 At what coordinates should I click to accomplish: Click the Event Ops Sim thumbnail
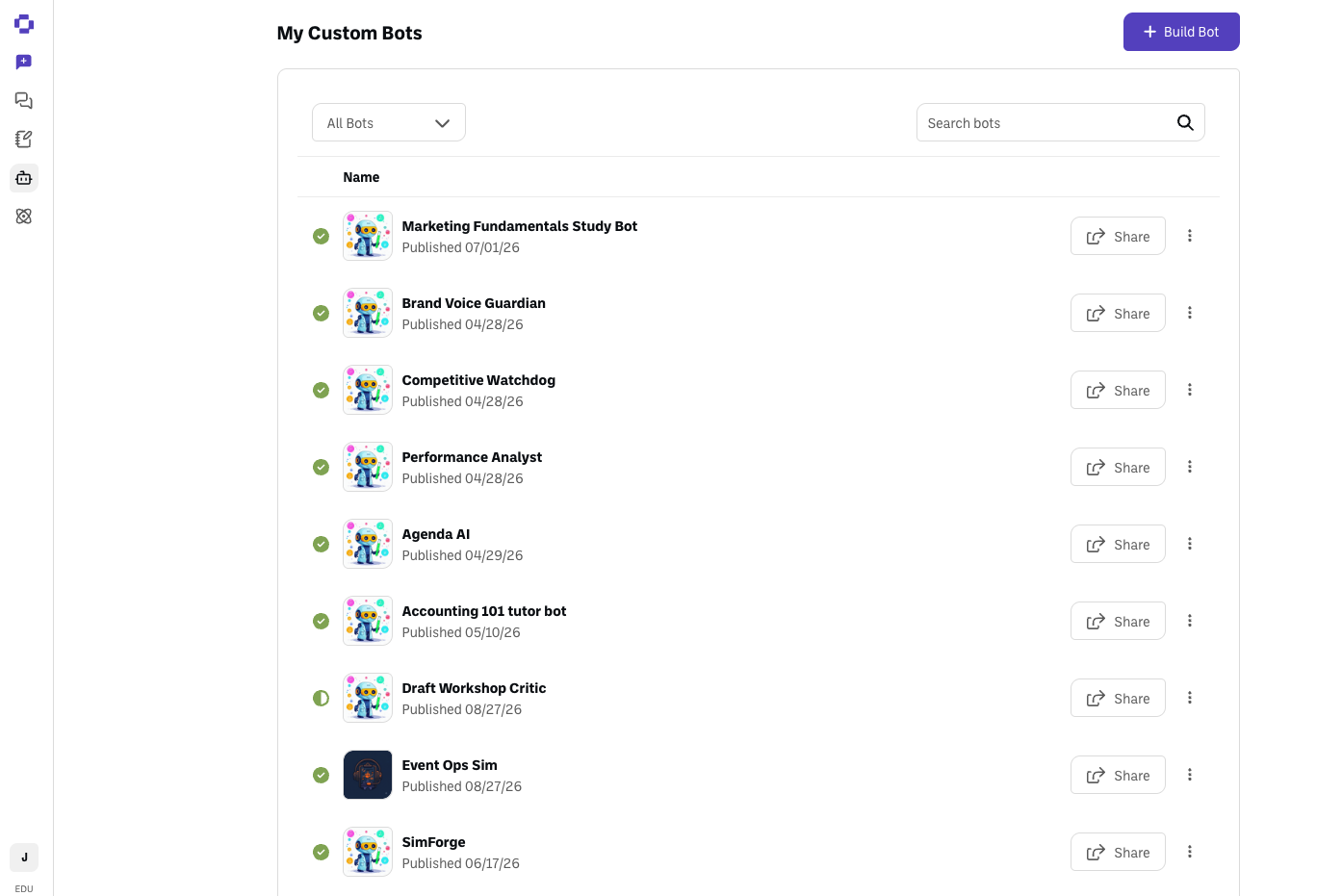[x=368, y=775]
